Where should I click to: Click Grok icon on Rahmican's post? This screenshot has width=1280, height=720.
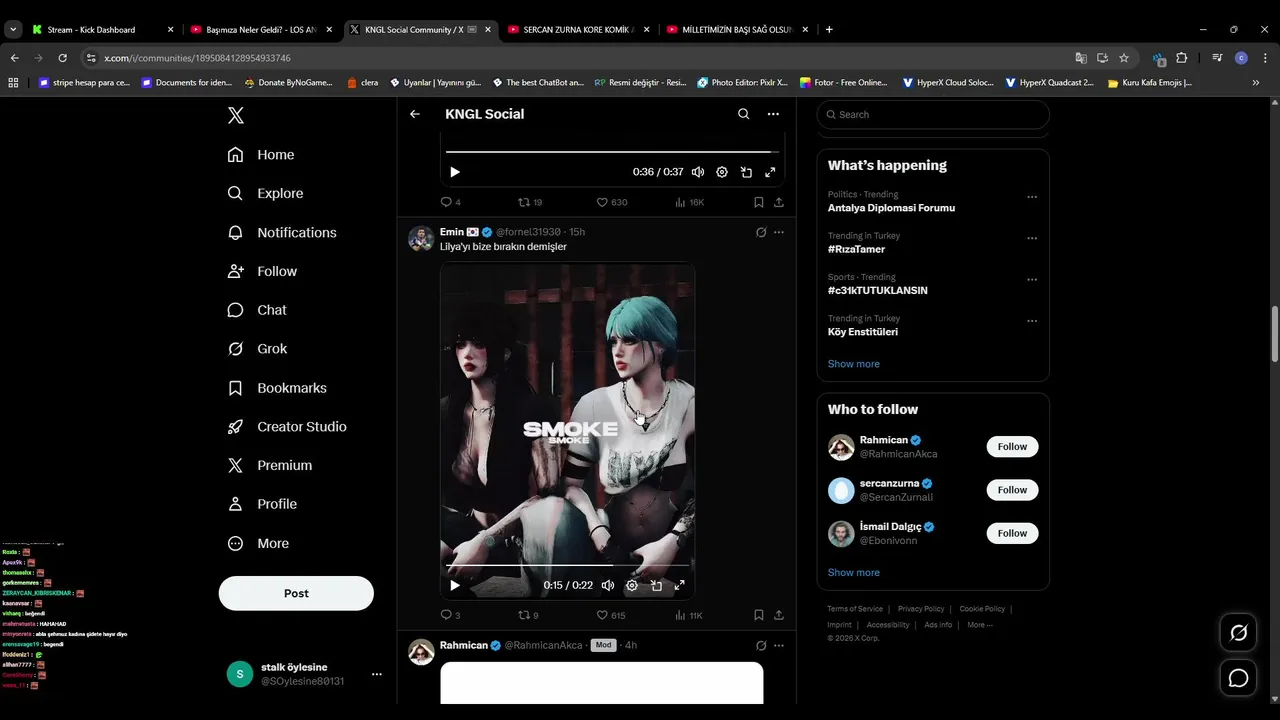point(761,646)
